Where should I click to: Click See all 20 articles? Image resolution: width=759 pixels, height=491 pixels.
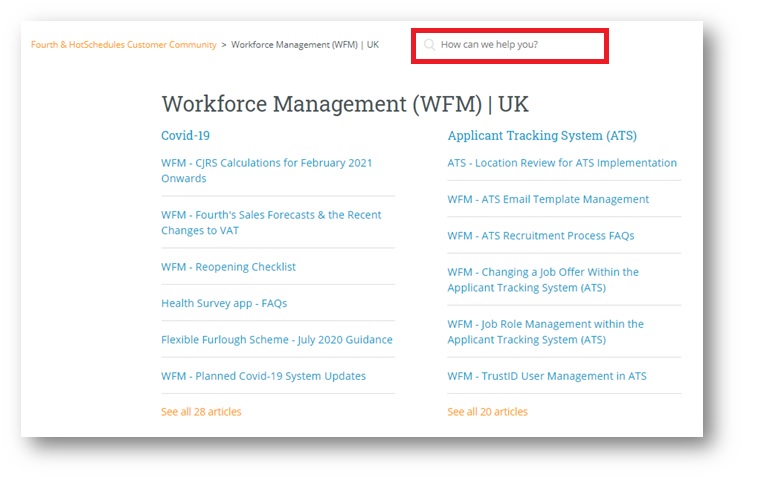487,412
